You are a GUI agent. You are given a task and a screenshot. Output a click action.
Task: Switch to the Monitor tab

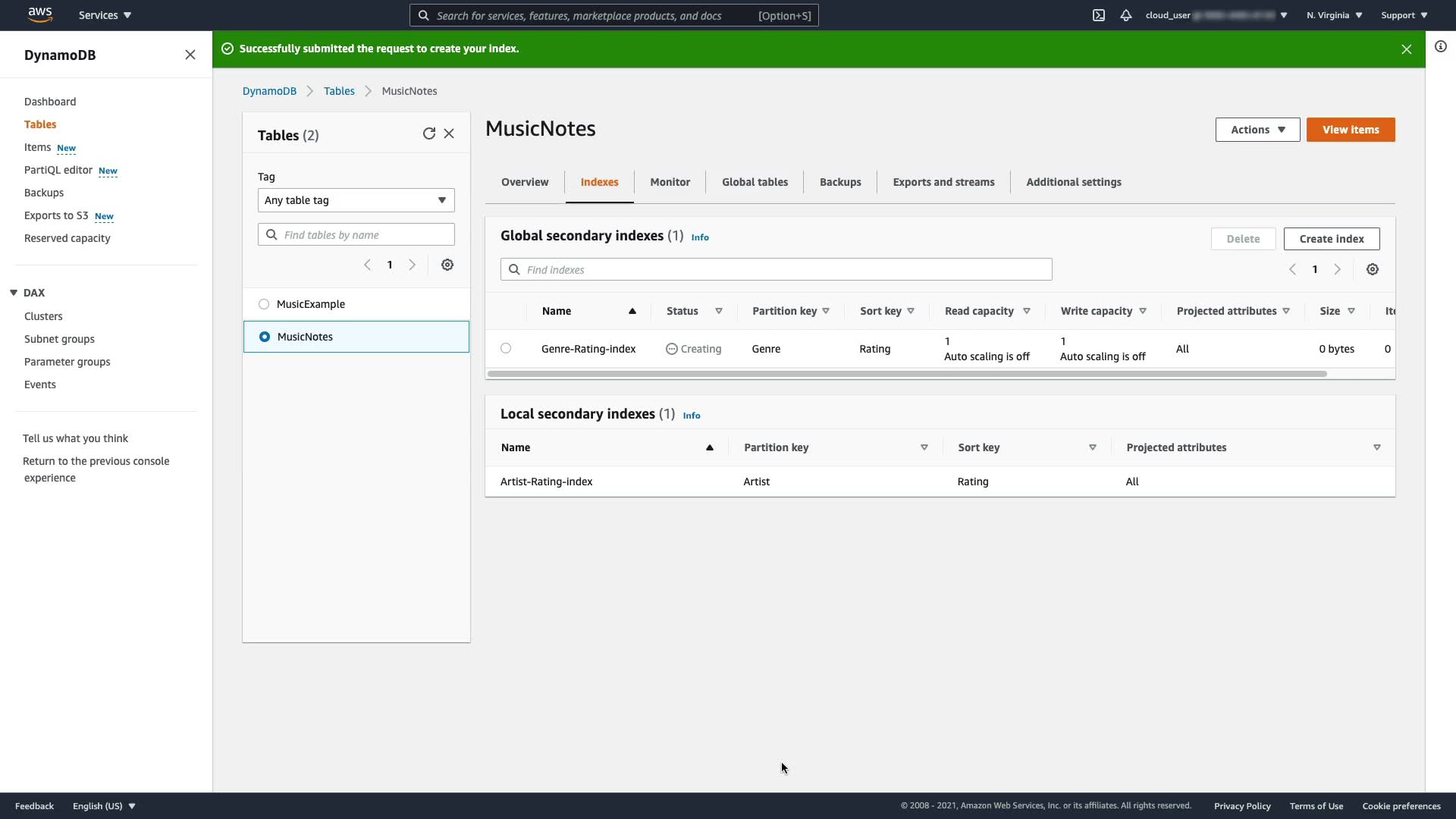pyautogui.click(x=670, y=182)
